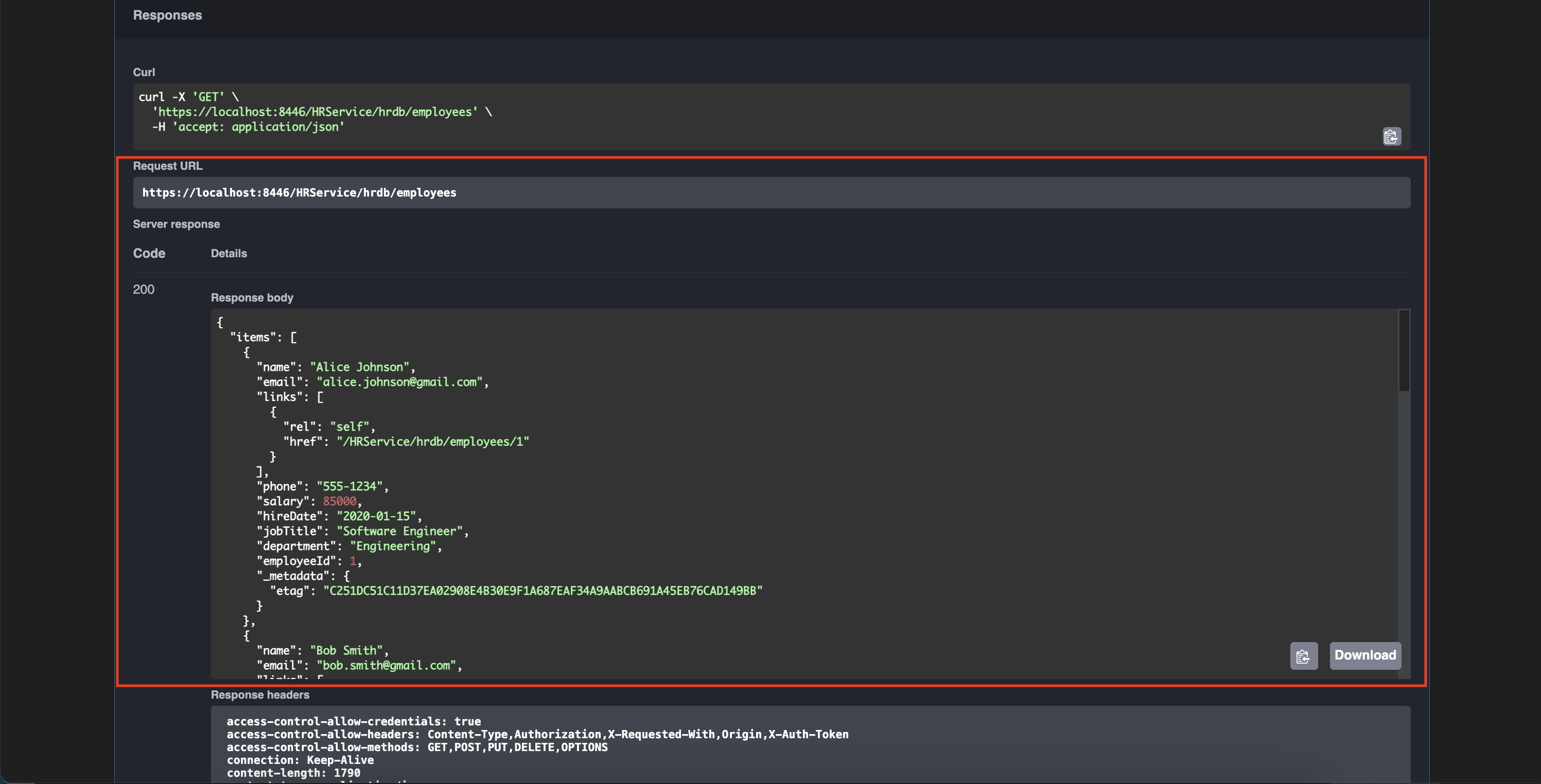Click the employees/1 href value
The image size is (1541, 784).
(432, 442)
